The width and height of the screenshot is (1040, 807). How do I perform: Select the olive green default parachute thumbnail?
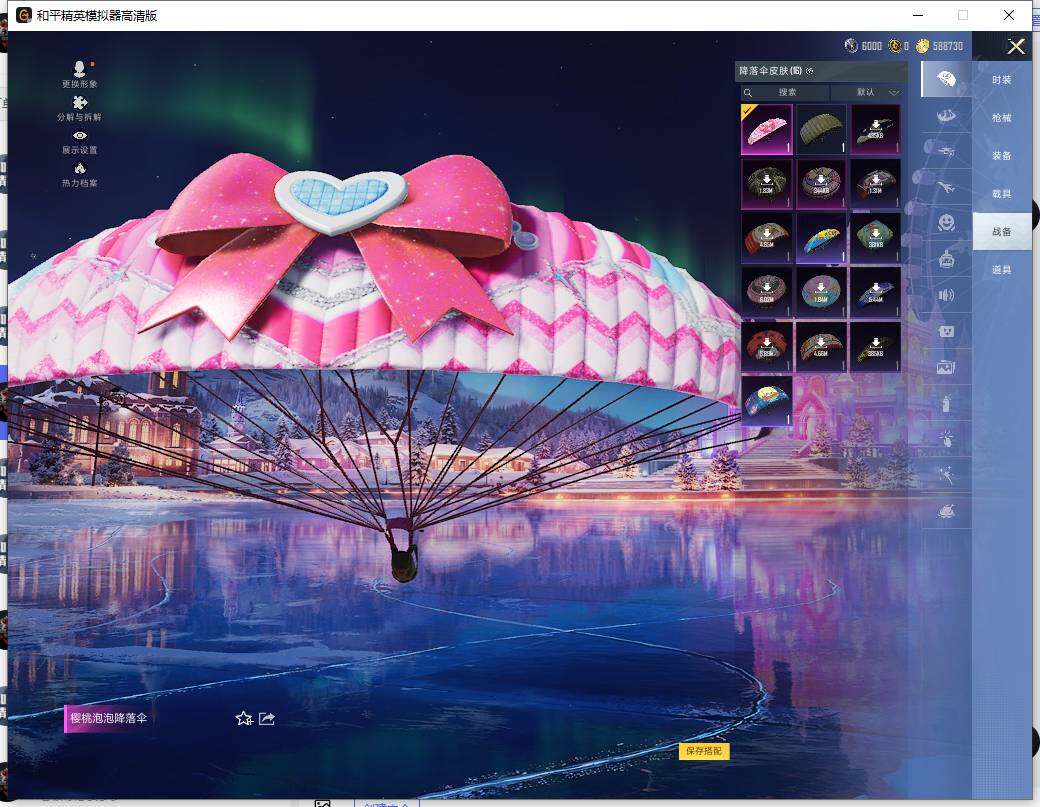pyautogui.click(x=821, y=130)
